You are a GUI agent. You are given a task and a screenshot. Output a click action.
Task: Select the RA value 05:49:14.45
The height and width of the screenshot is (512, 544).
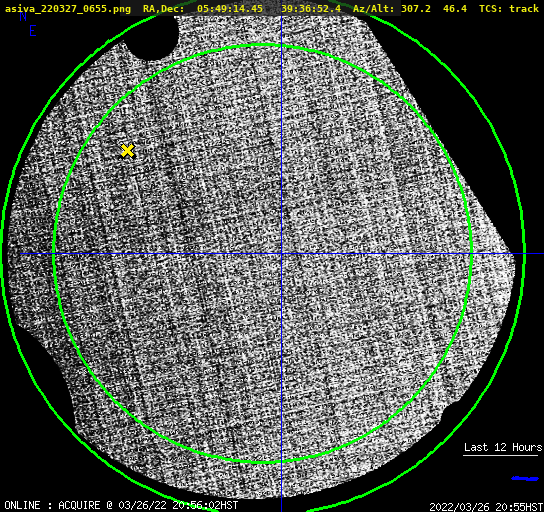coord(230,8)
